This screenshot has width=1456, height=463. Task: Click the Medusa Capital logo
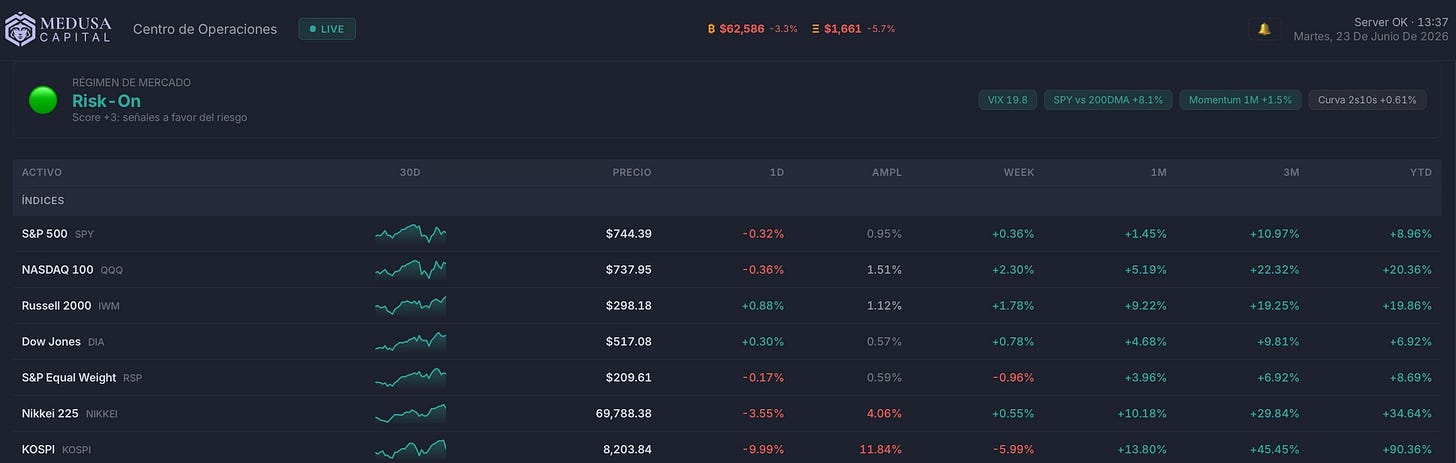[x=58, y=29]
